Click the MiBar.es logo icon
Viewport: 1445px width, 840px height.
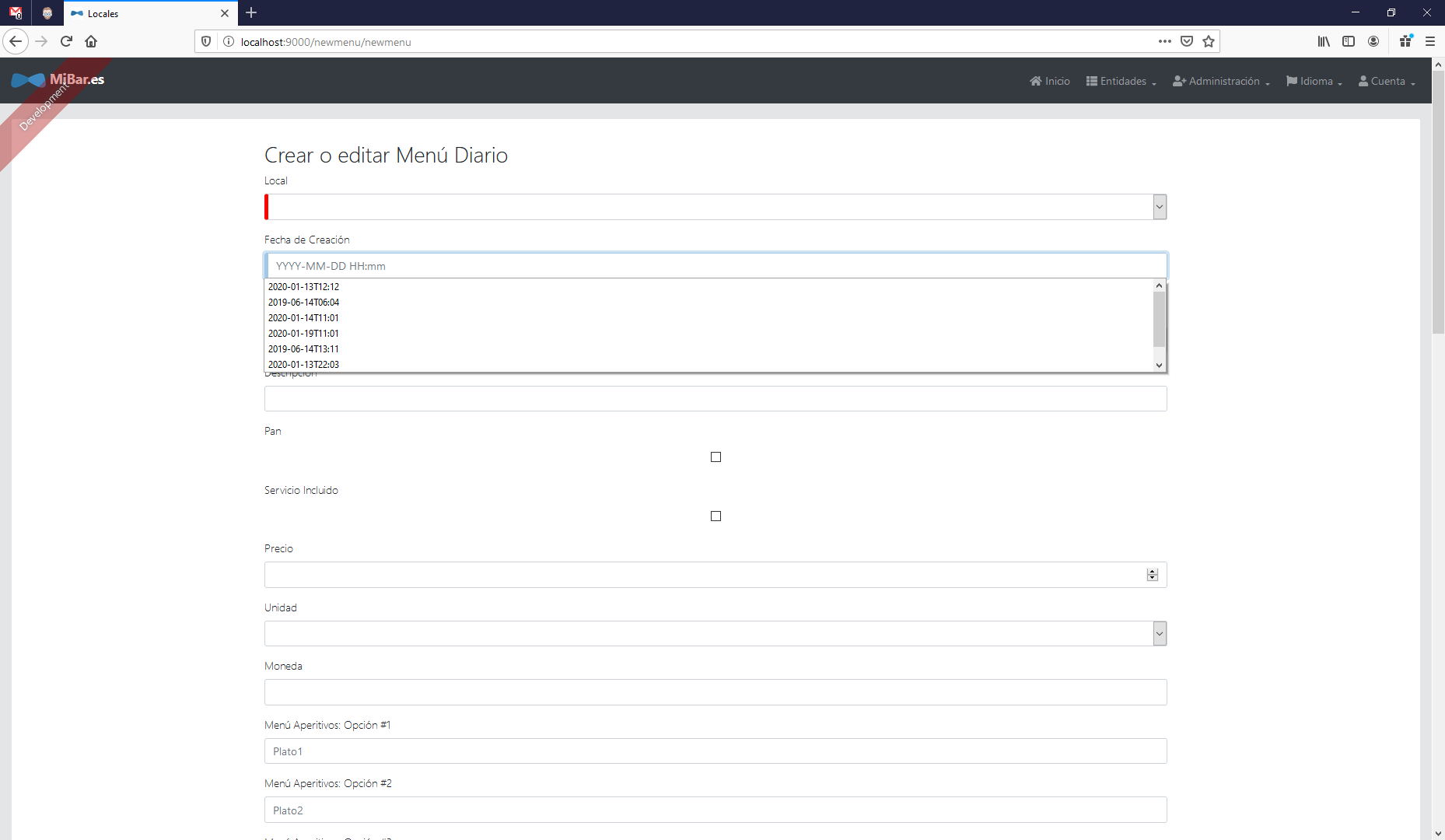(28, 80)
